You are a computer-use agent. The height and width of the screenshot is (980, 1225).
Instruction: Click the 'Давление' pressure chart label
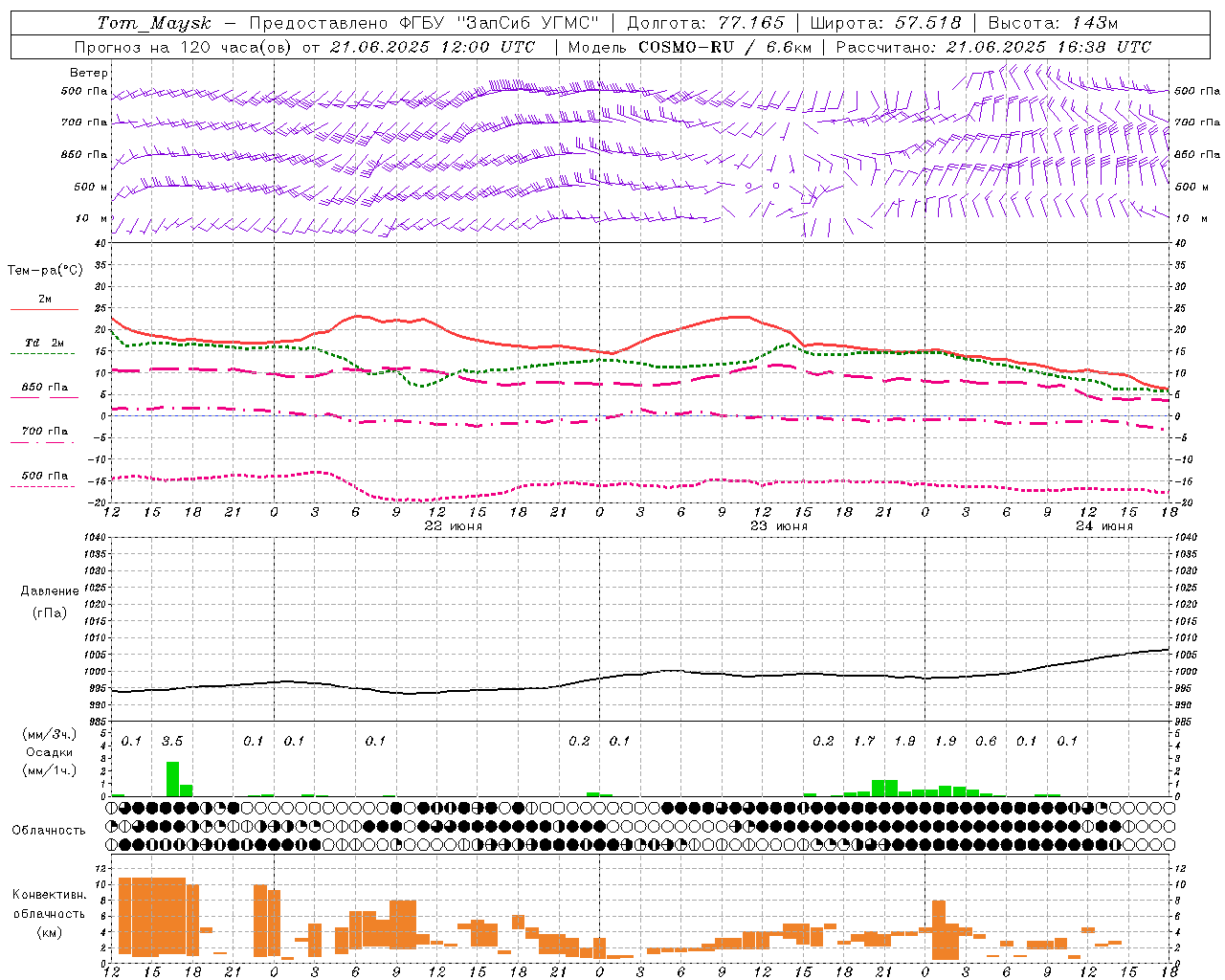point(49,591)
